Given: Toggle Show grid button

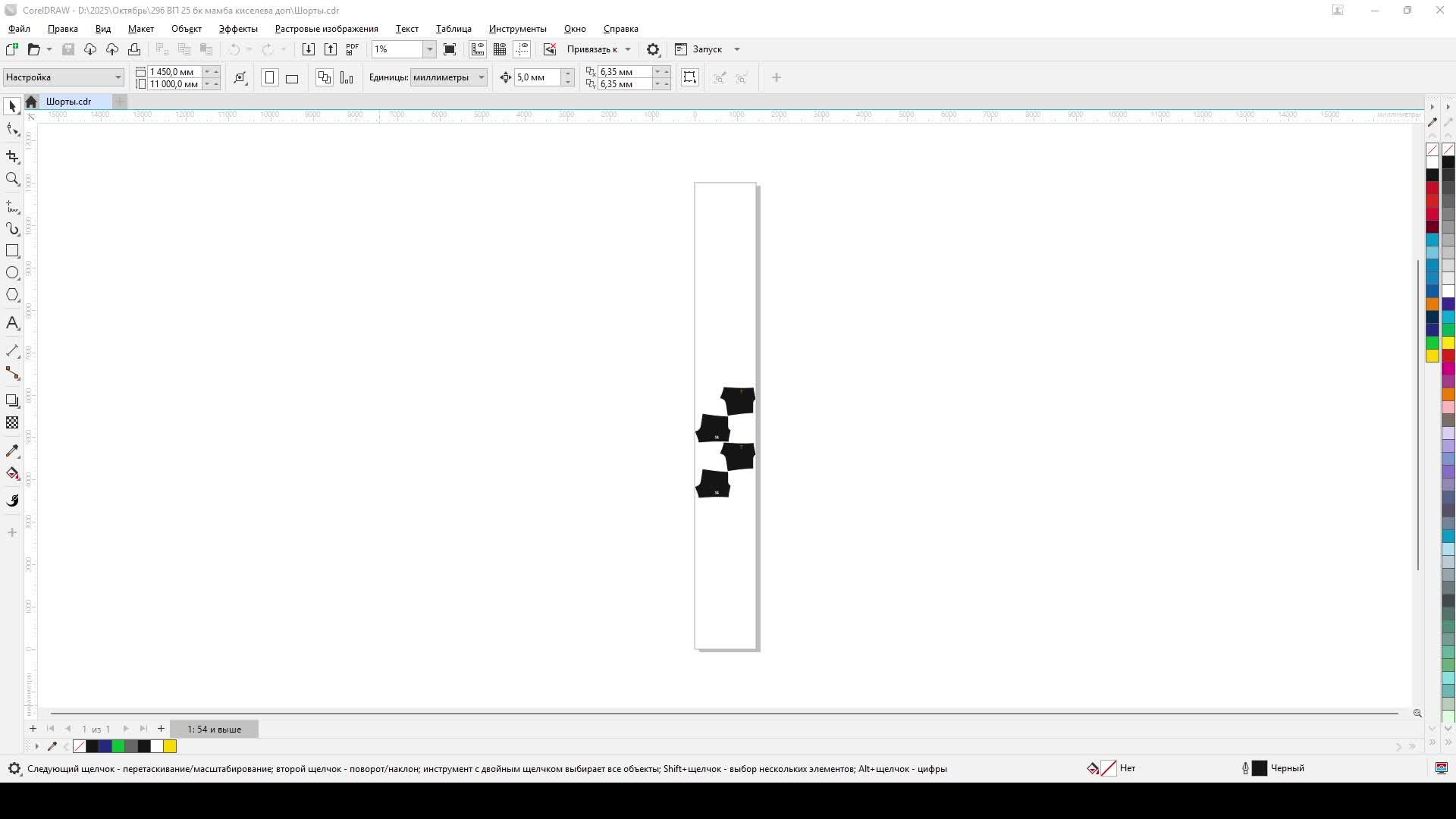Looking at the screenshot, I should click(500, 49).
